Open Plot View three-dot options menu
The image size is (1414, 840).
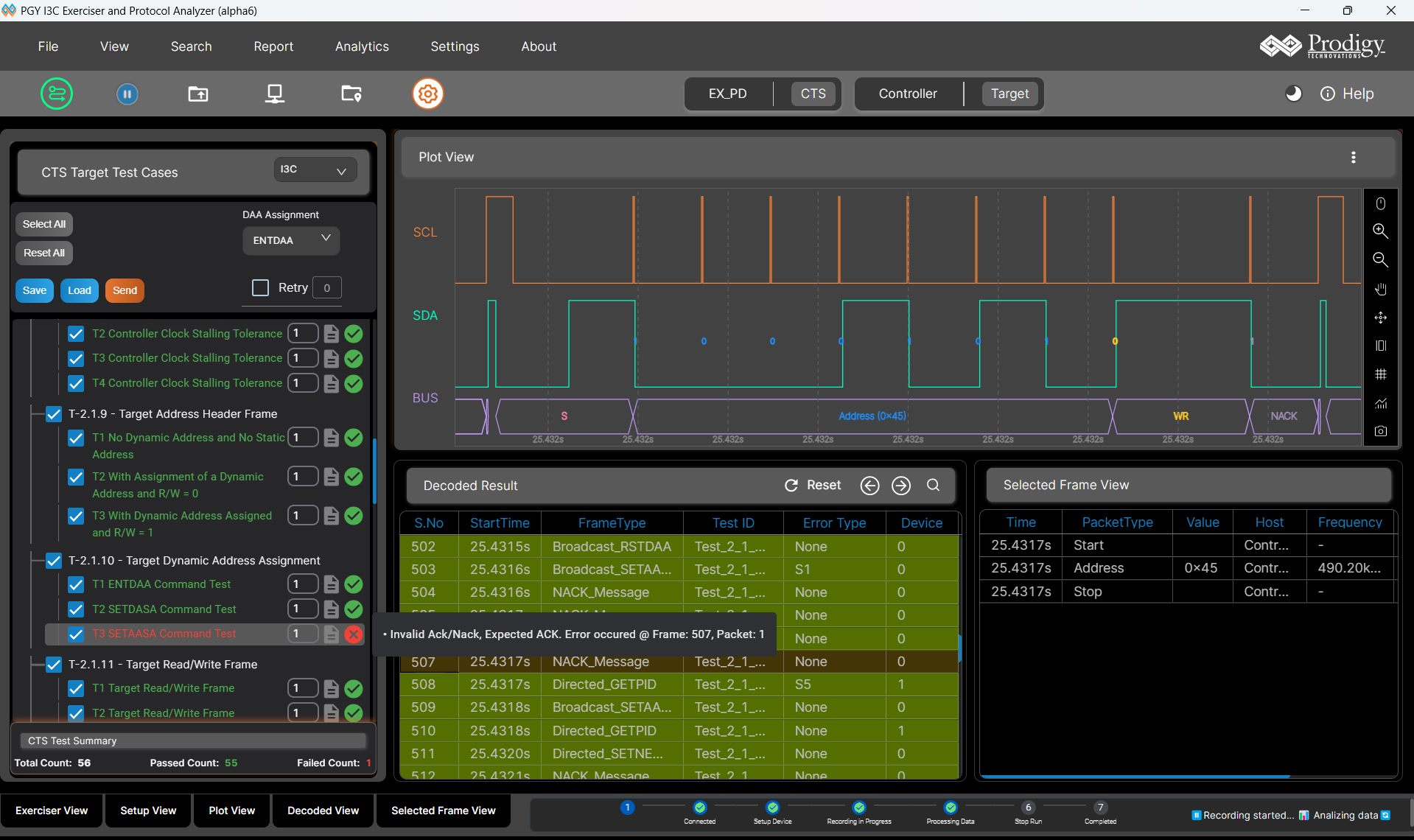tap(1353, 157)
